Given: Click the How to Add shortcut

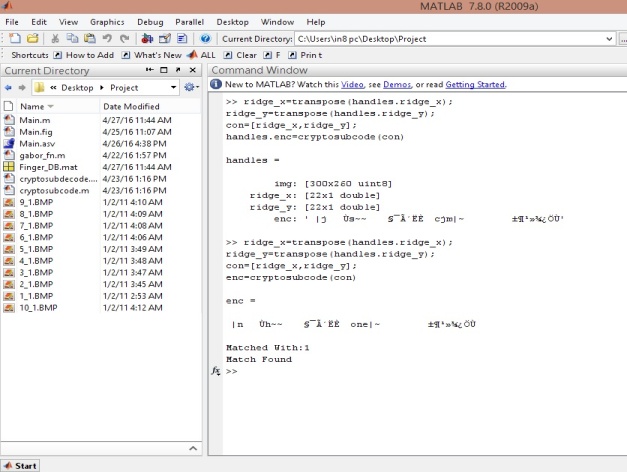Looking at the screenshot, I should click(x=84, y=55).
